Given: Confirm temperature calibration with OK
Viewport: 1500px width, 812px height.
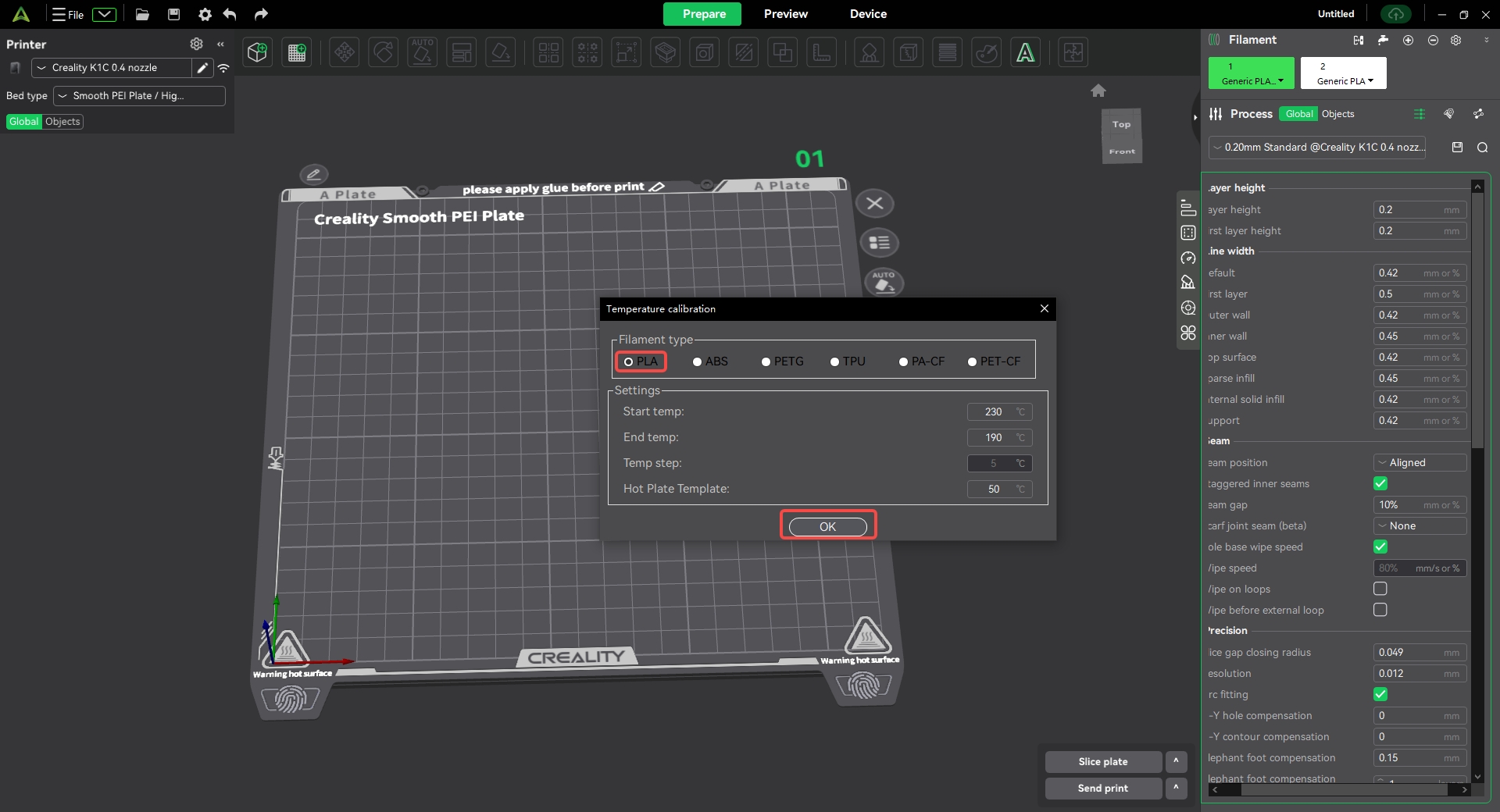Looking at the screenshot, I should 827,527.
